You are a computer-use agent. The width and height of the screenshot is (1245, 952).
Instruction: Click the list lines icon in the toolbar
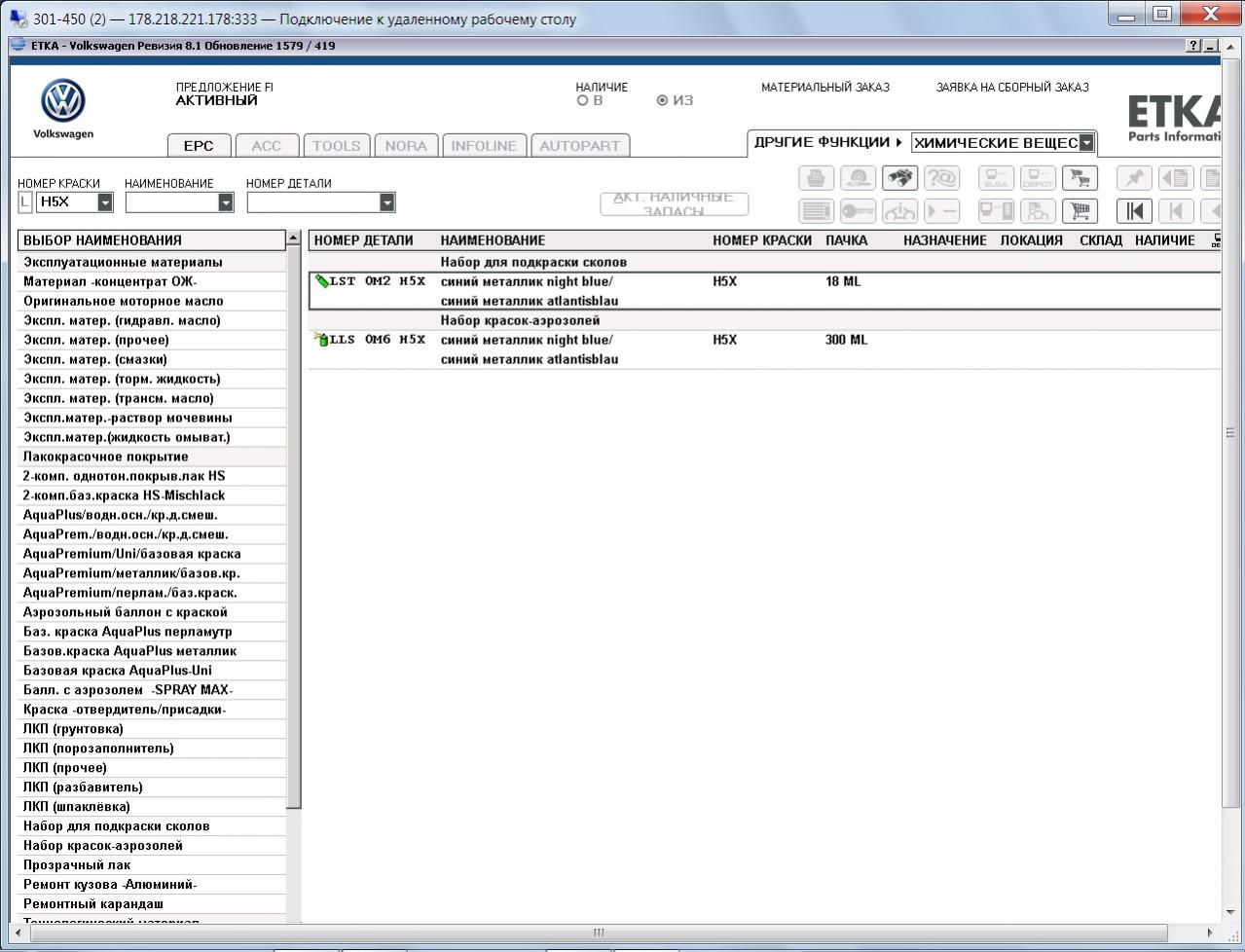[816, 210]
